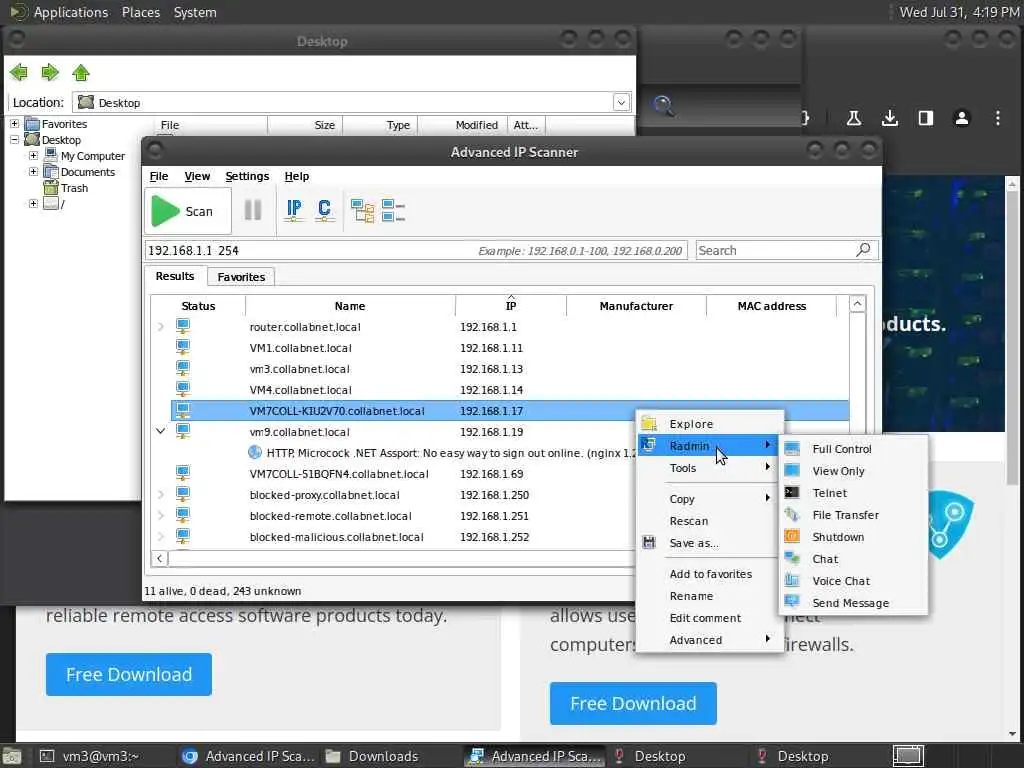Click the computer icon for blocked-proxy.collabnet.local

pos(183,494)
